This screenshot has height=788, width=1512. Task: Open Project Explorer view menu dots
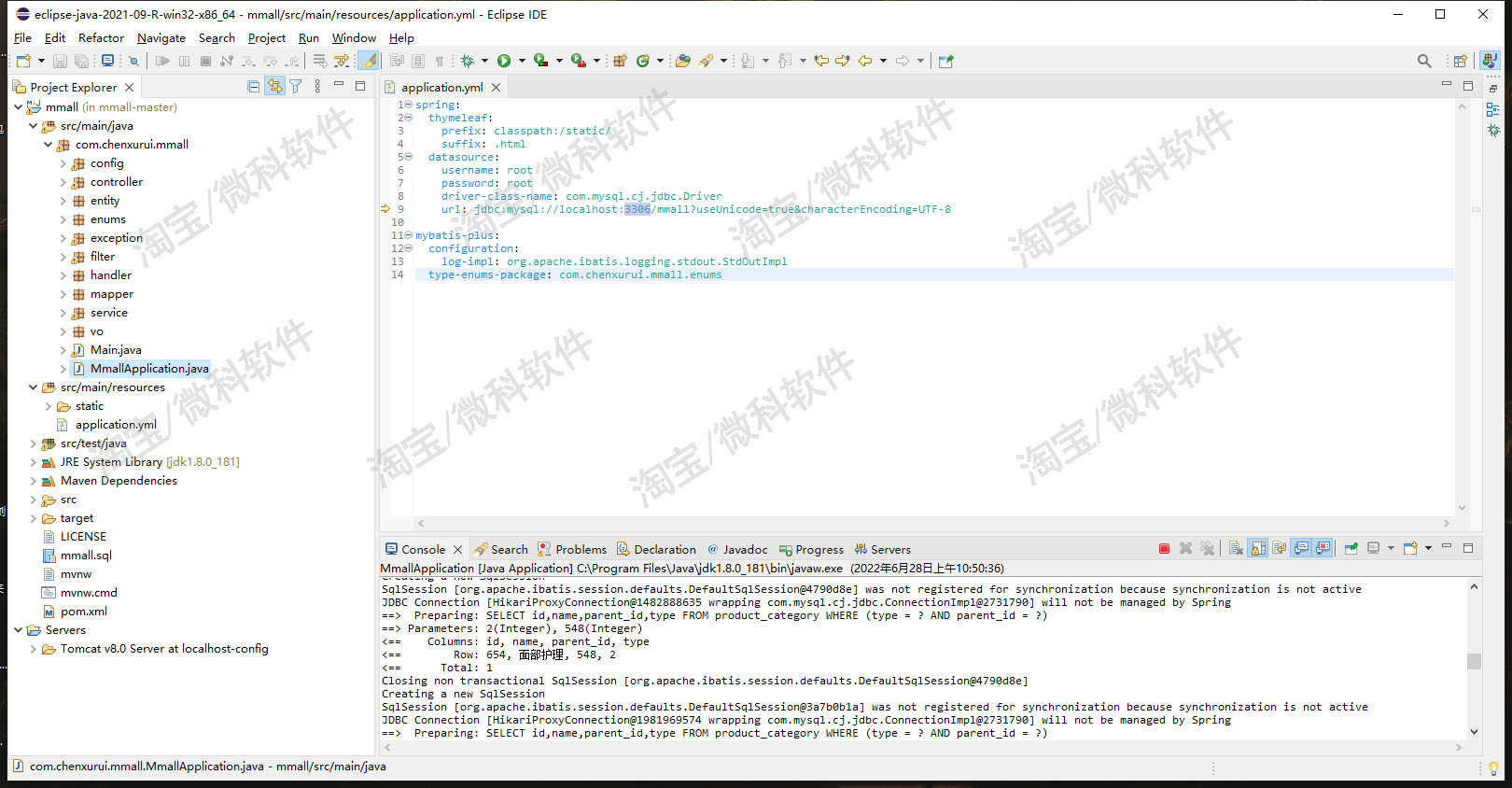click(317, 86)
